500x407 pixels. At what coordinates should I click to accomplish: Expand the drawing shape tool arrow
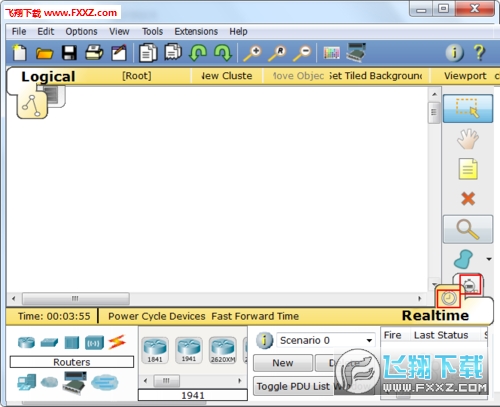coord(489,259)
